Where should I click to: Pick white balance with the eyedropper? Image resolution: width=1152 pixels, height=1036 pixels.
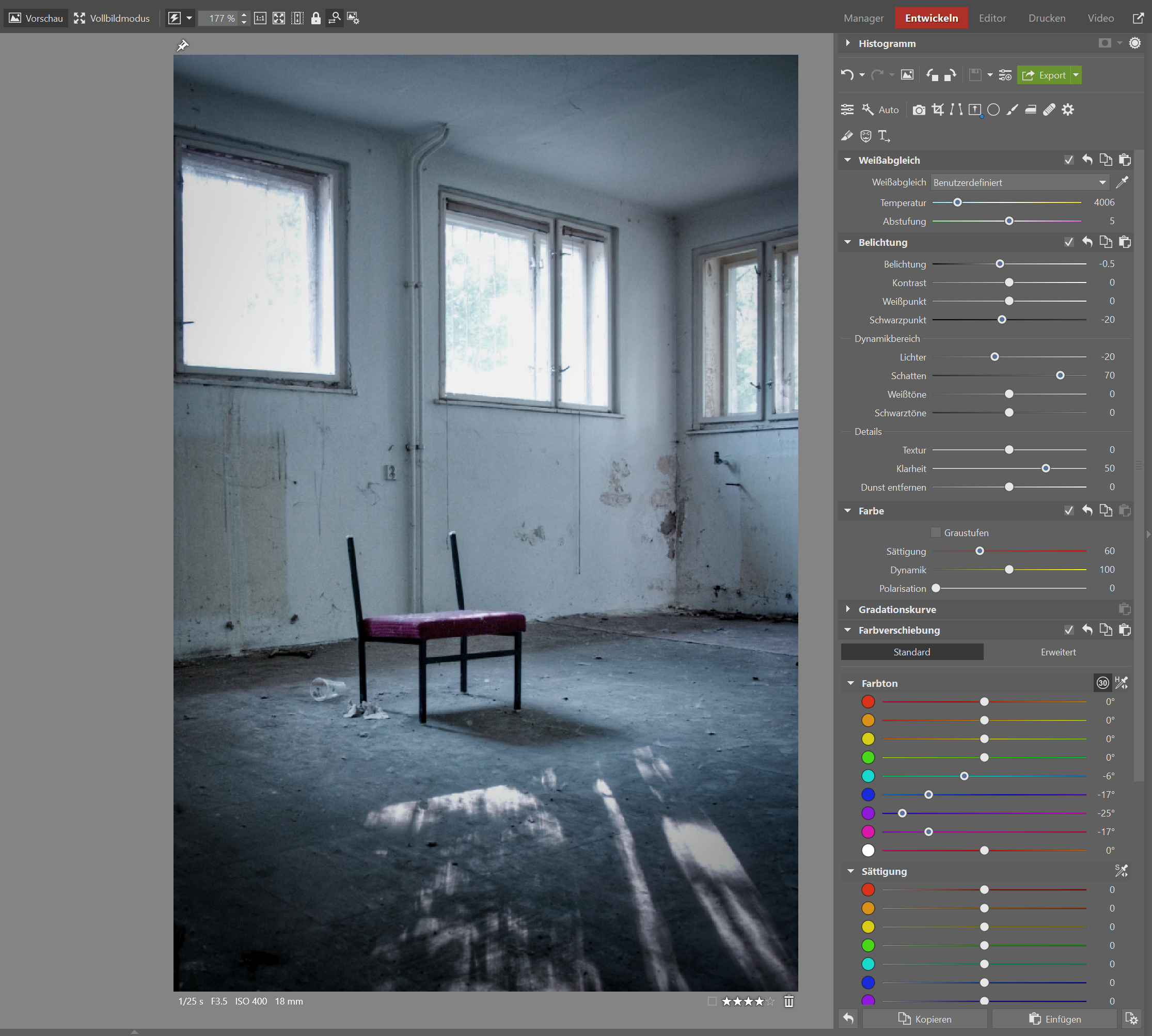pyautogui.click(x=1122, y=183)
